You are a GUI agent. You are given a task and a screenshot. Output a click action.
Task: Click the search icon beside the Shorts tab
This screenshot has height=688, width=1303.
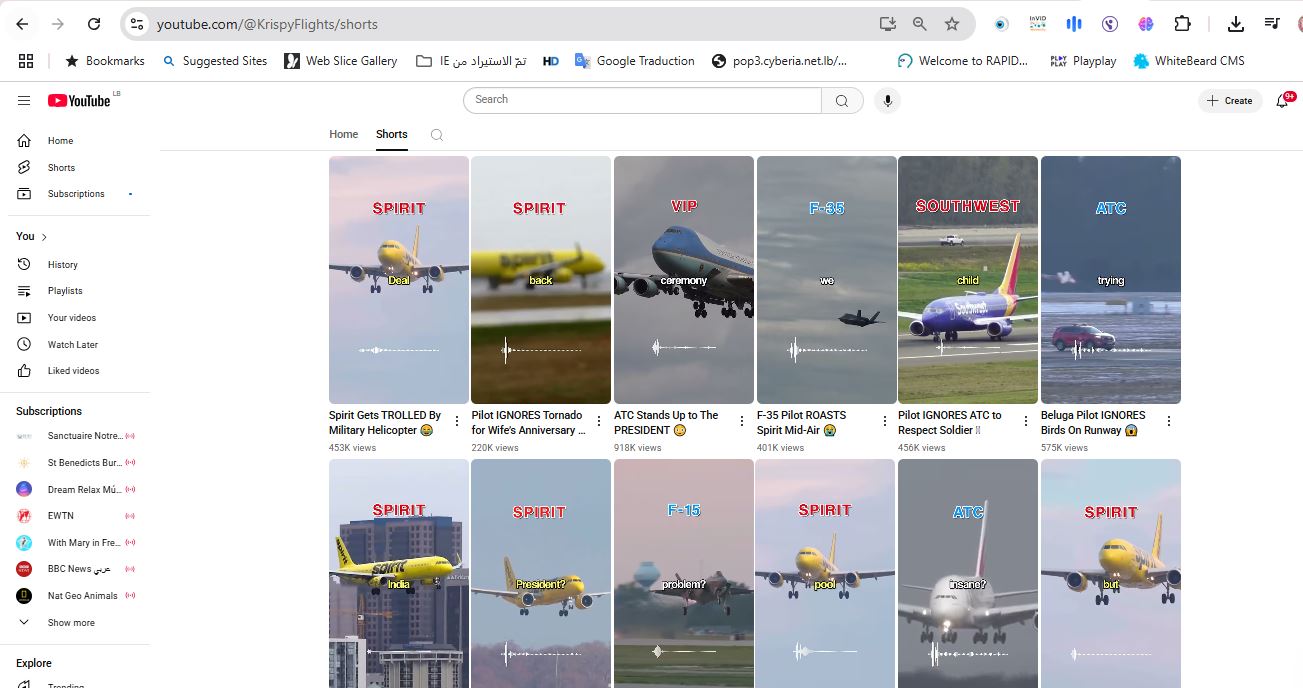tap(436, 134)
